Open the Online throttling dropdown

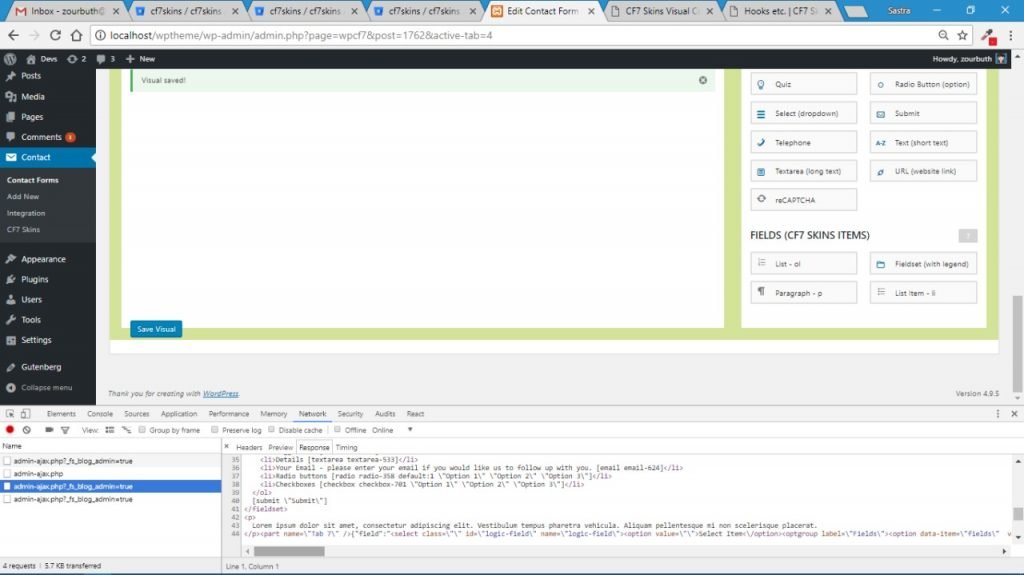[x=409, y=430]
